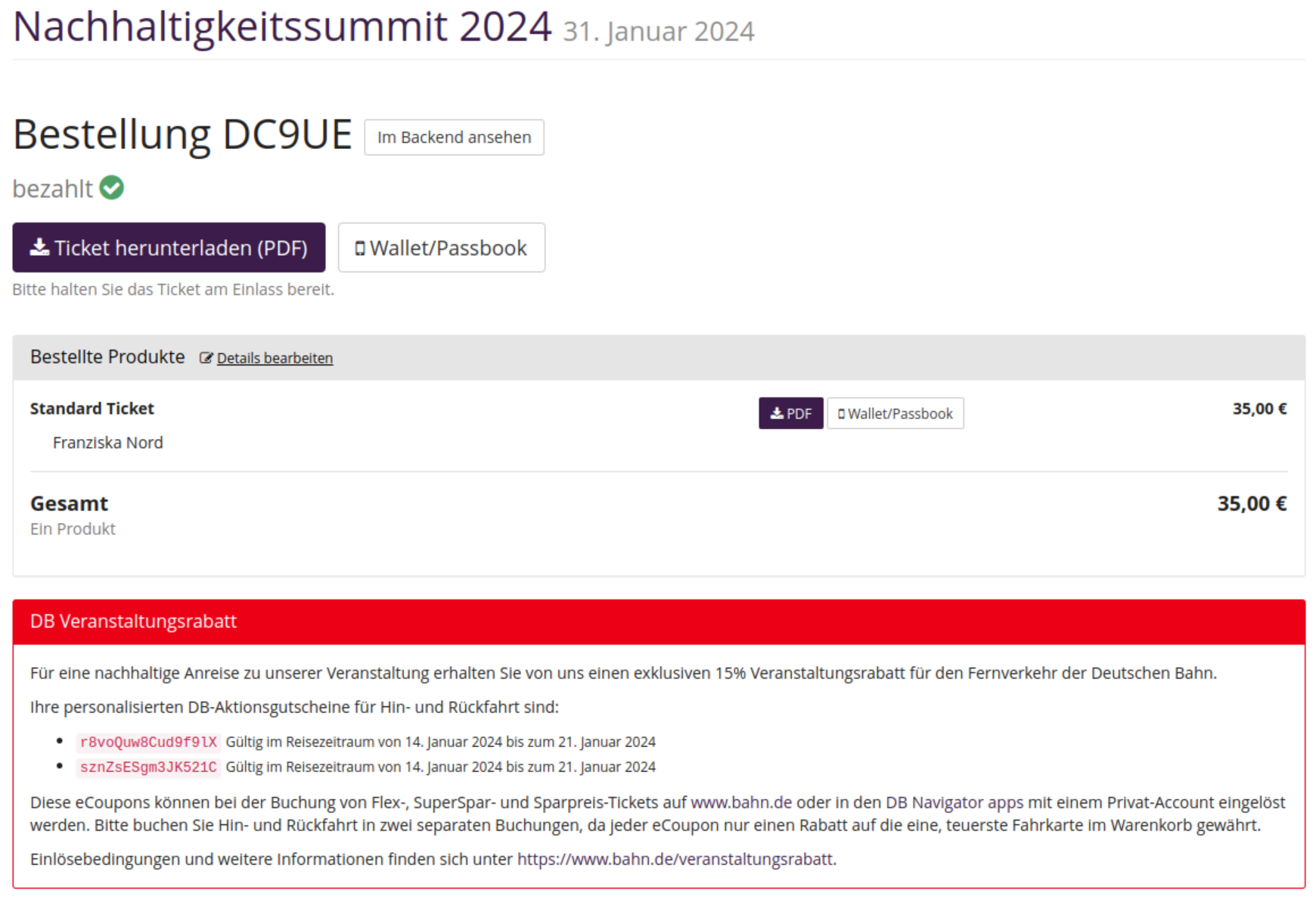Follow the www.bahn.de link
1316x899 pixels.
[740, 802]
